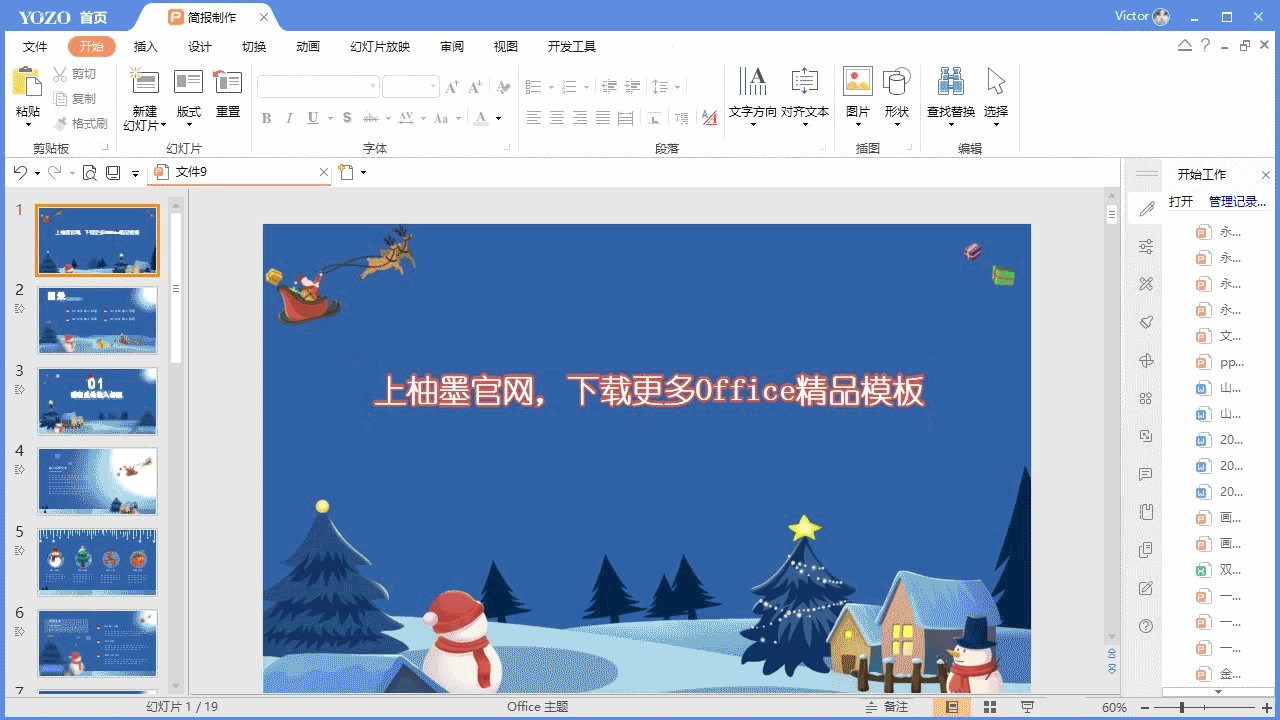The width and height of the screenshot is (1280, 720).
Task: Switch to the Insert (插入) tab
Action: [x=146, y=47]
